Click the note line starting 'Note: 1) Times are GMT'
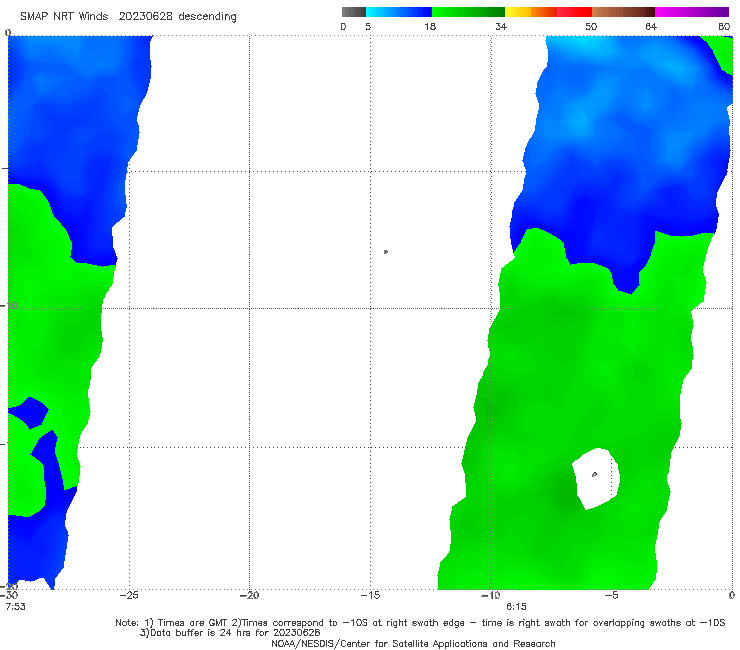This screenshot has height=650, width=740. (420, 623)
